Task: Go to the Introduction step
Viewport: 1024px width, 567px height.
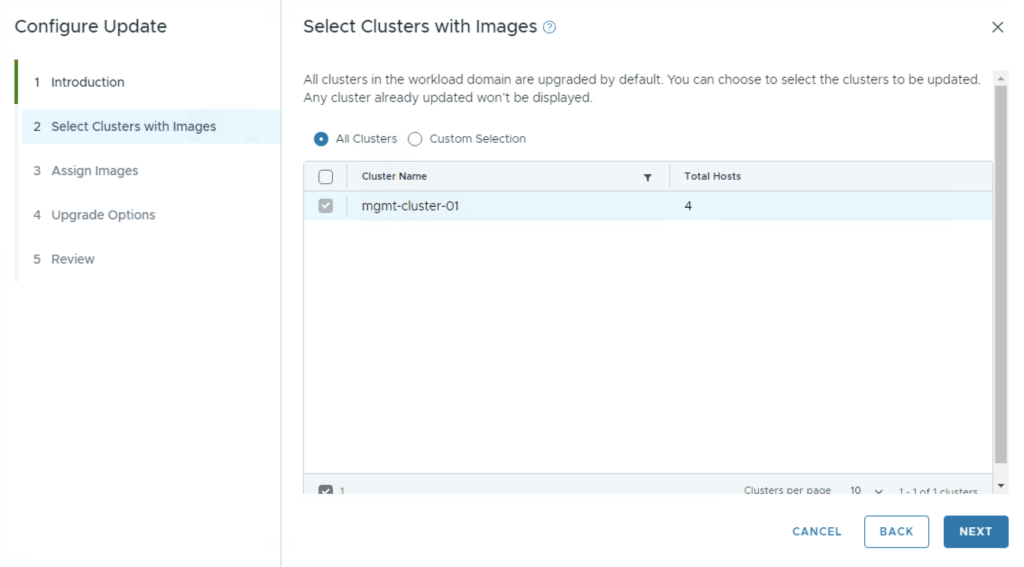Action: 88,82
